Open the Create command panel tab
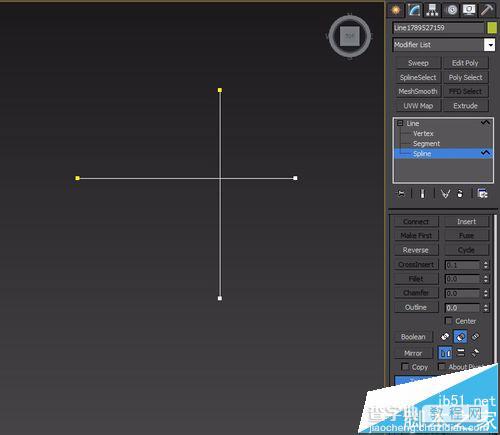This screenshot has height=435, width=500. click(396, 10)
